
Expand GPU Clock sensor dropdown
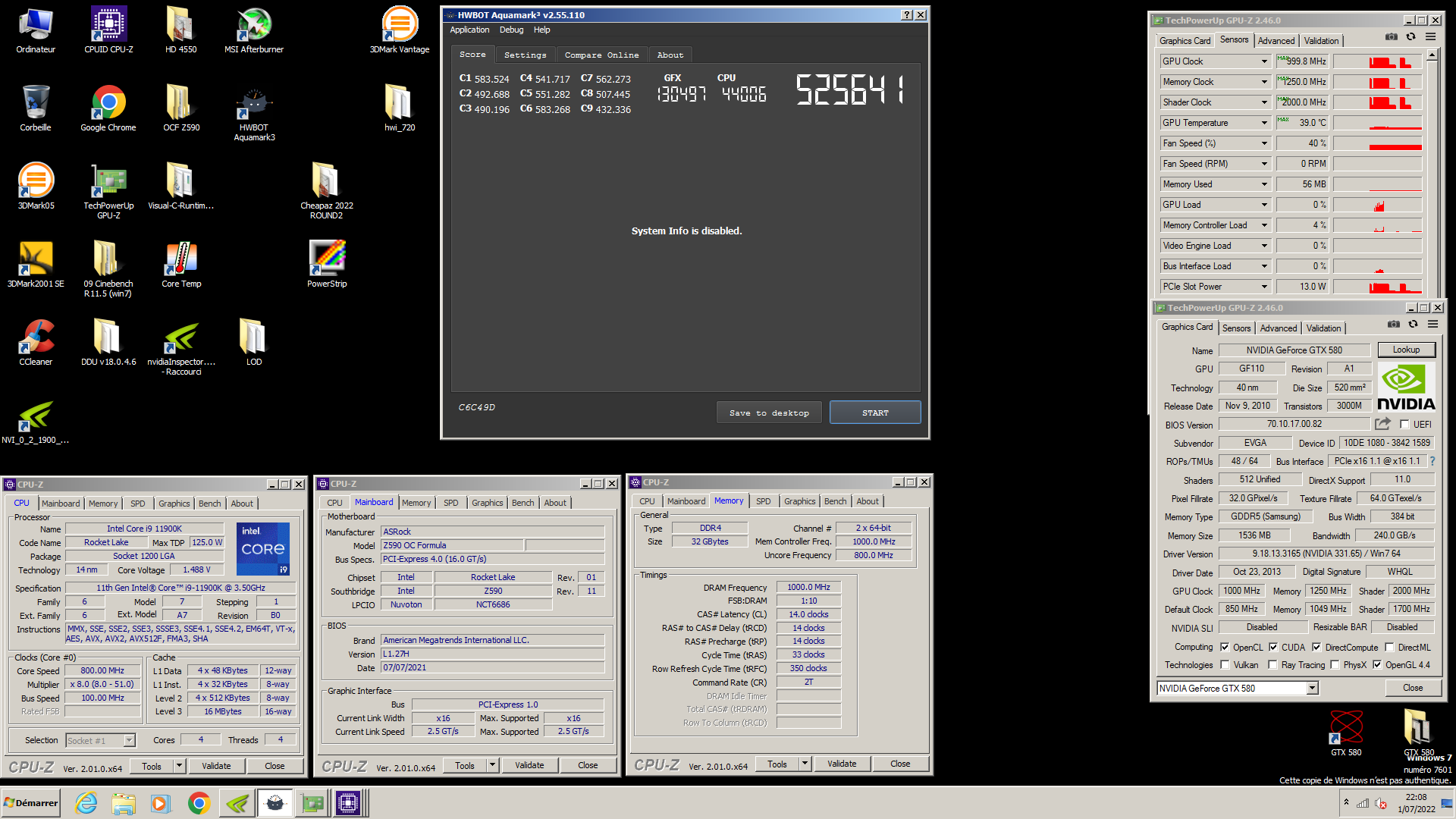pyautogui.click(x=1263, y=61)
